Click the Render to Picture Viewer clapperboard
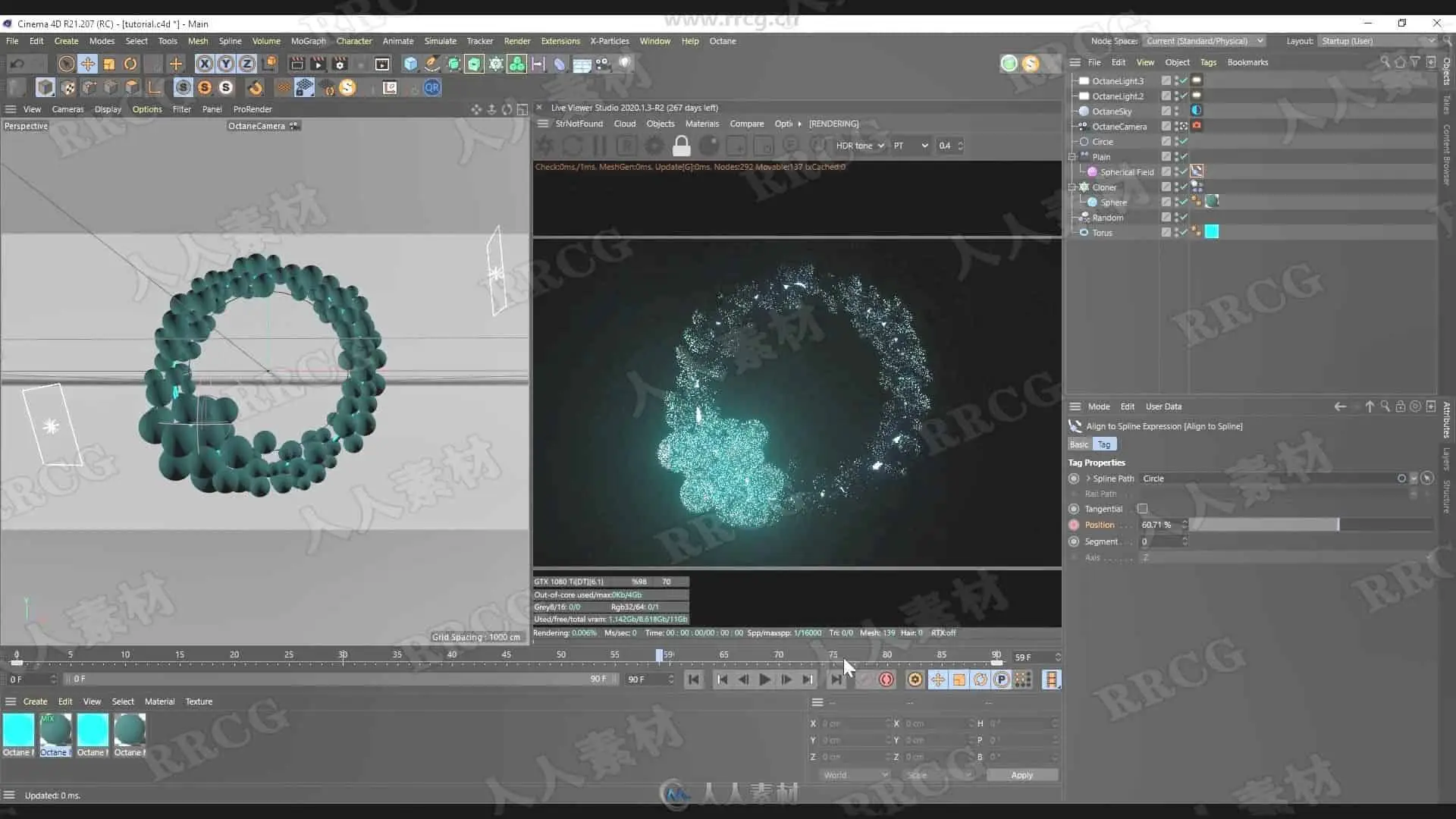 pos(318,64)
